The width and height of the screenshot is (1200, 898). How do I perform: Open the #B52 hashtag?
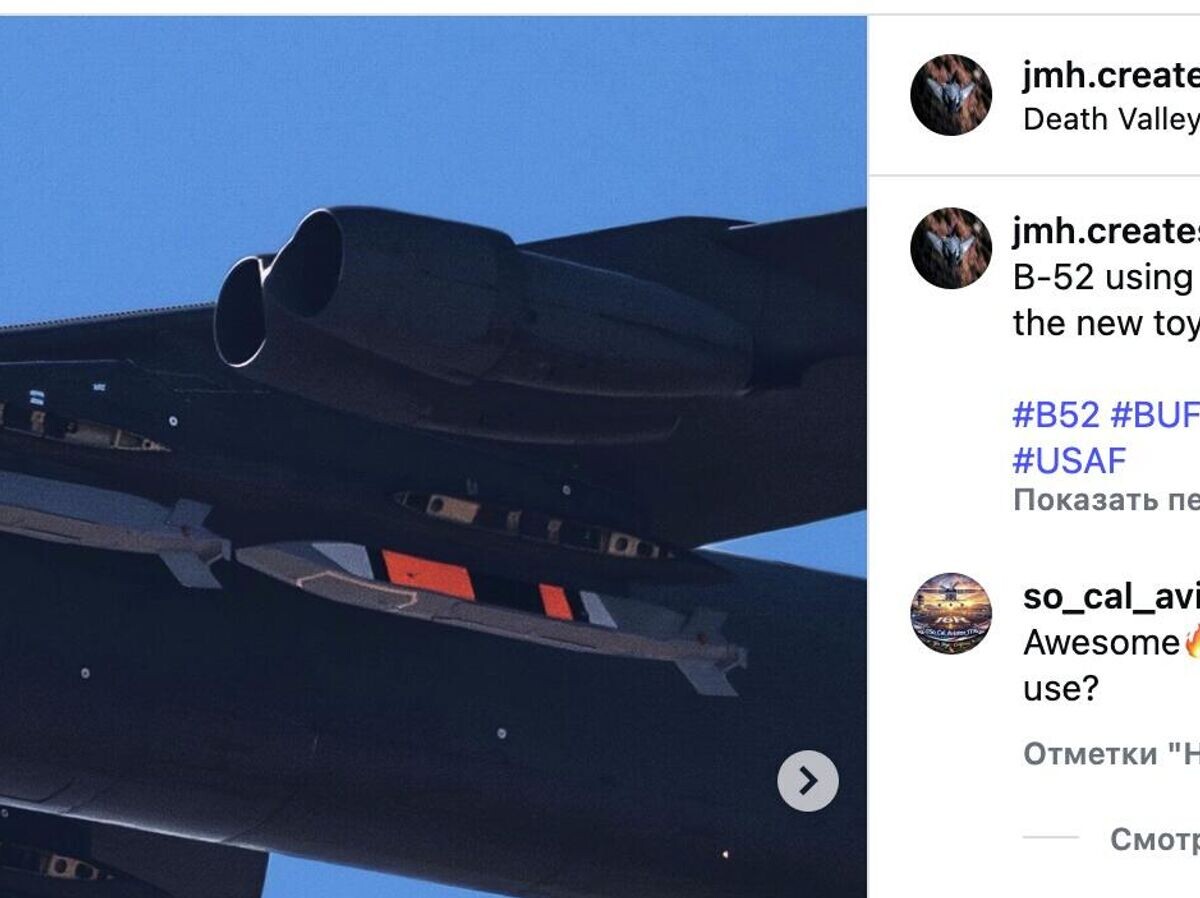(x=1056, y=414)
